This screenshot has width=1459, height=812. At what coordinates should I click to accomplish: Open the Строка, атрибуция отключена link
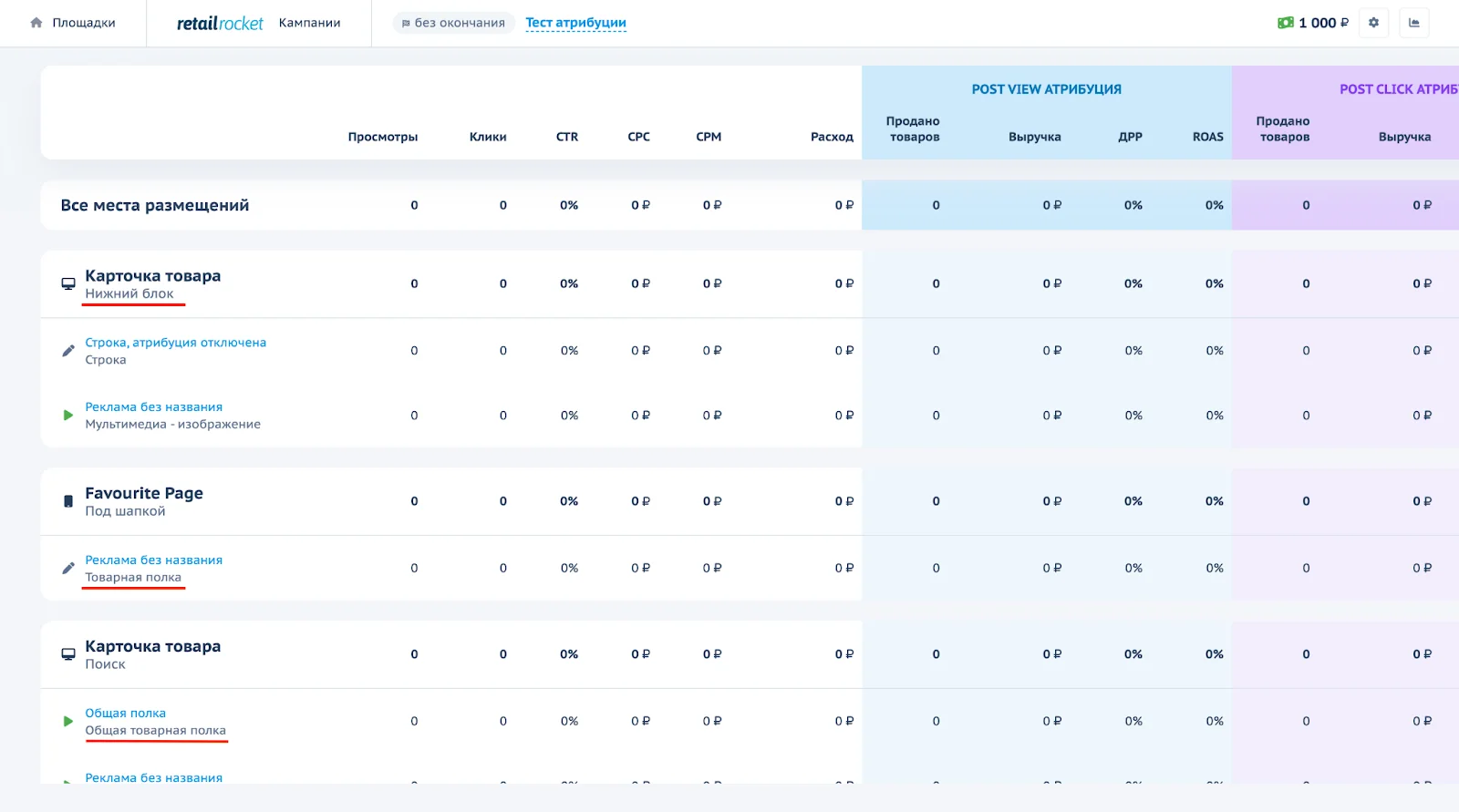pos(175,343)
